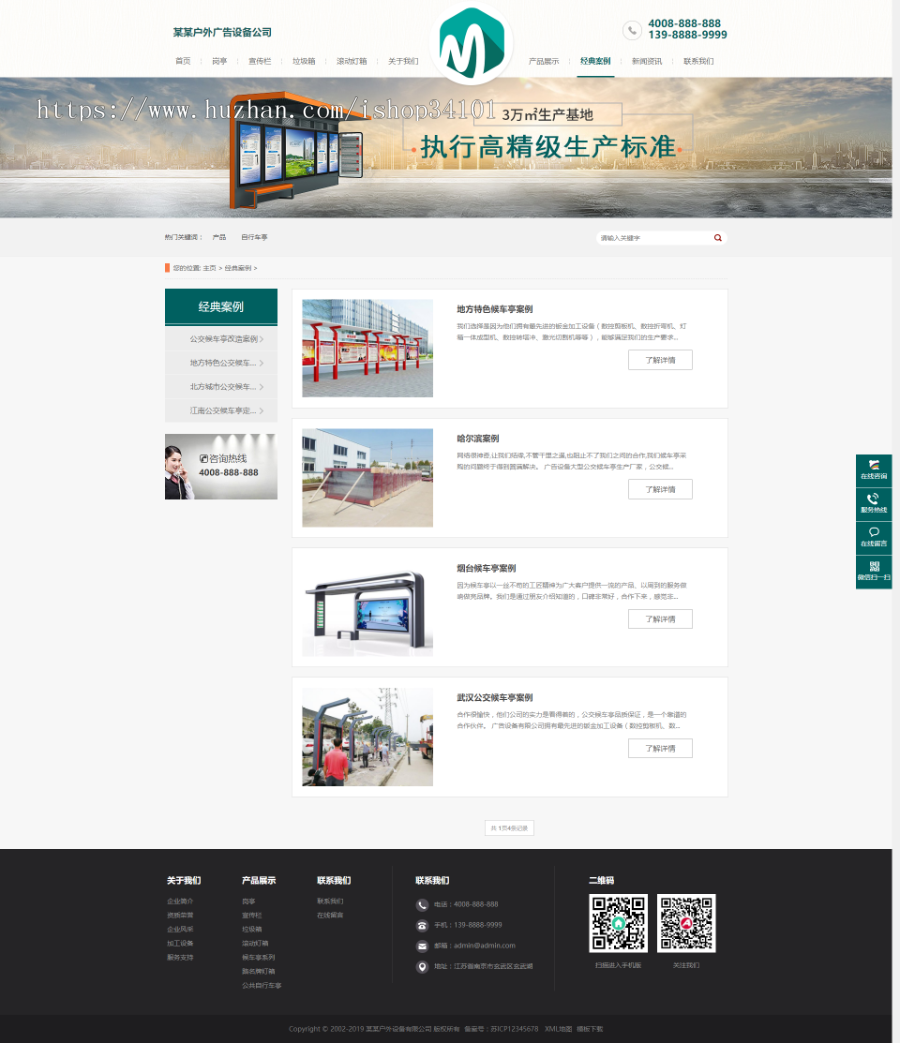
Task: Click 了解详情 for 哈尔滨案例
Action: [659, 489]
